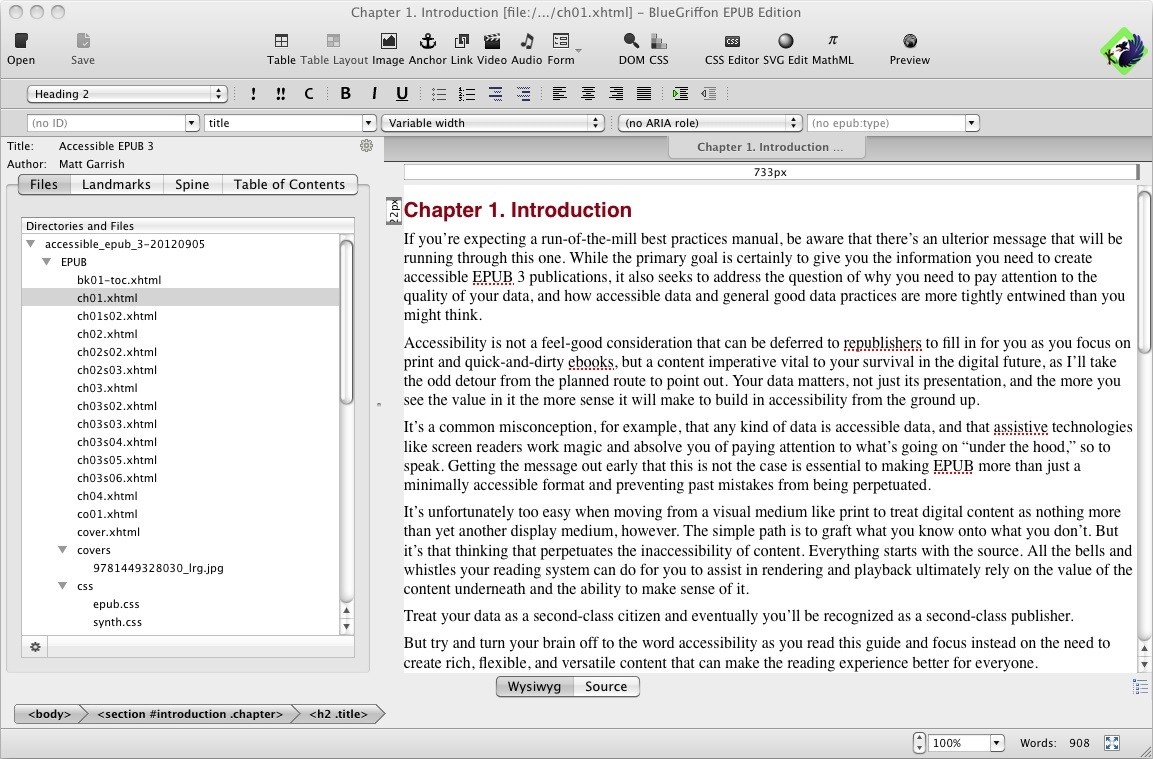Viewport: 1153px width, 759px height.
Task: Open the Variable width font dropdown
Action: (x=493, y=123)
